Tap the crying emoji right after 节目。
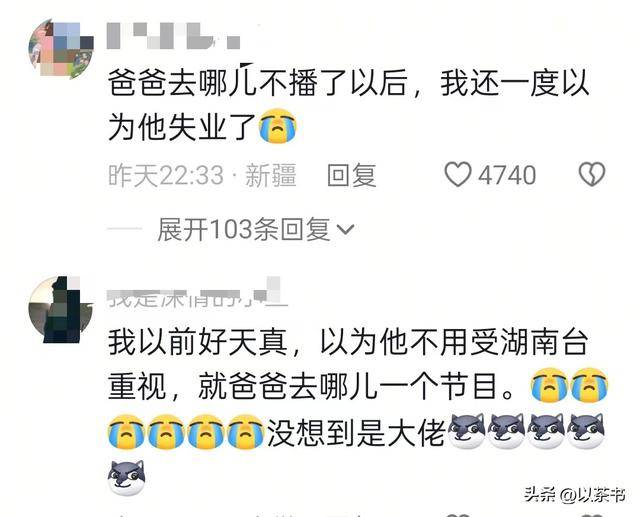The width and height of the screenshot is (640, 517). click(x=549, y=385)
